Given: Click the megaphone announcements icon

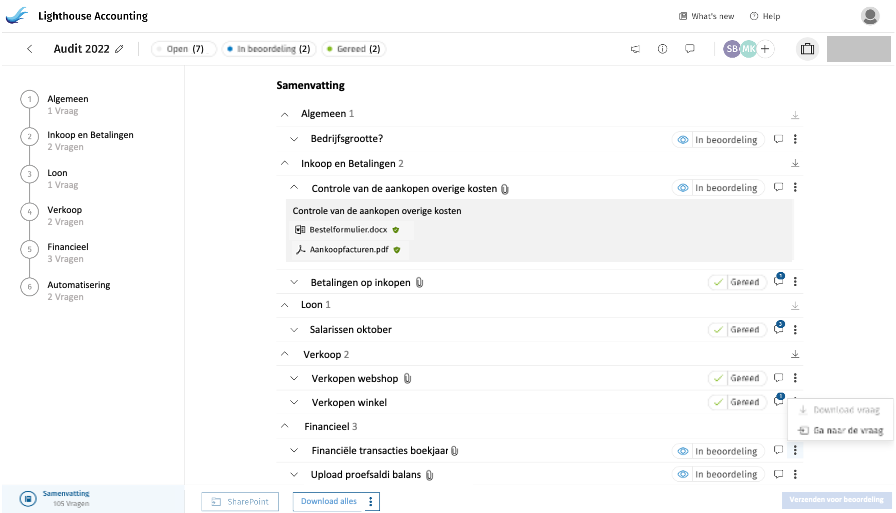Looking at the screenshot, I should pos(635,49).
